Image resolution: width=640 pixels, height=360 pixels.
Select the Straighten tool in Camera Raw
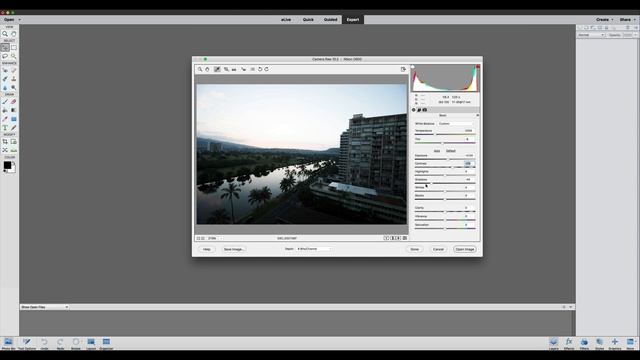(x=234, y=69)
